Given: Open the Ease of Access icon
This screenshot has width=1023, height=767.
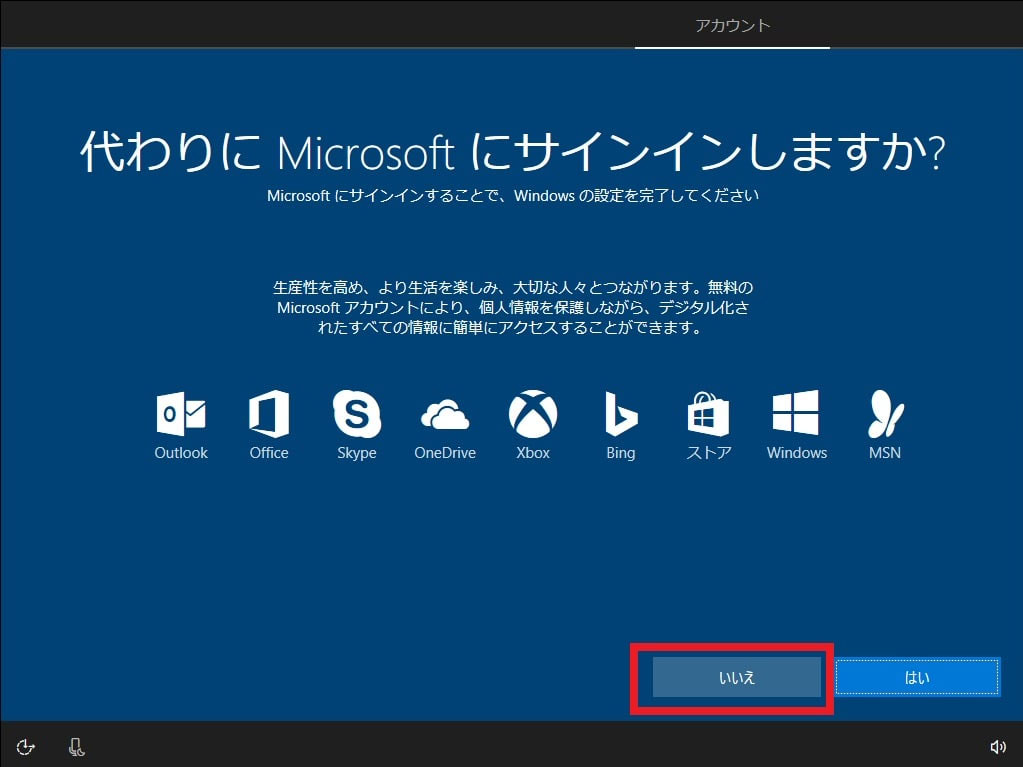Looking at the screenshot, I should (x=25, y=747).
